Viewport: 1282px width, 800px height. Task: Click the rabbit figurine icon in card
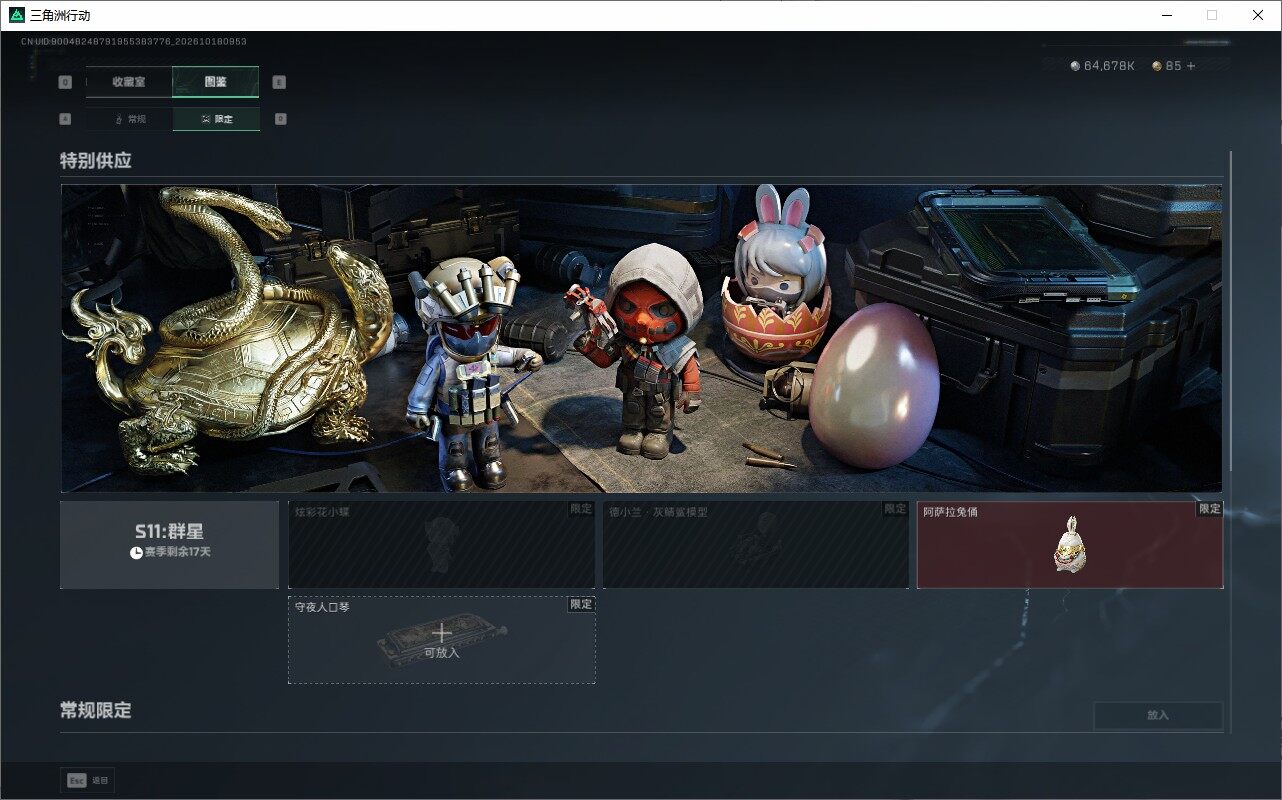(x=1070, y=545)
